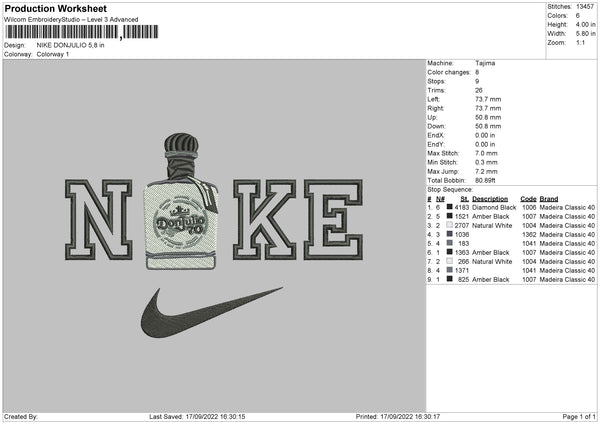Click Madeira Classic 40 in the Diamond Black row
The height and width of the screenshot is (424, 600).
567,207
